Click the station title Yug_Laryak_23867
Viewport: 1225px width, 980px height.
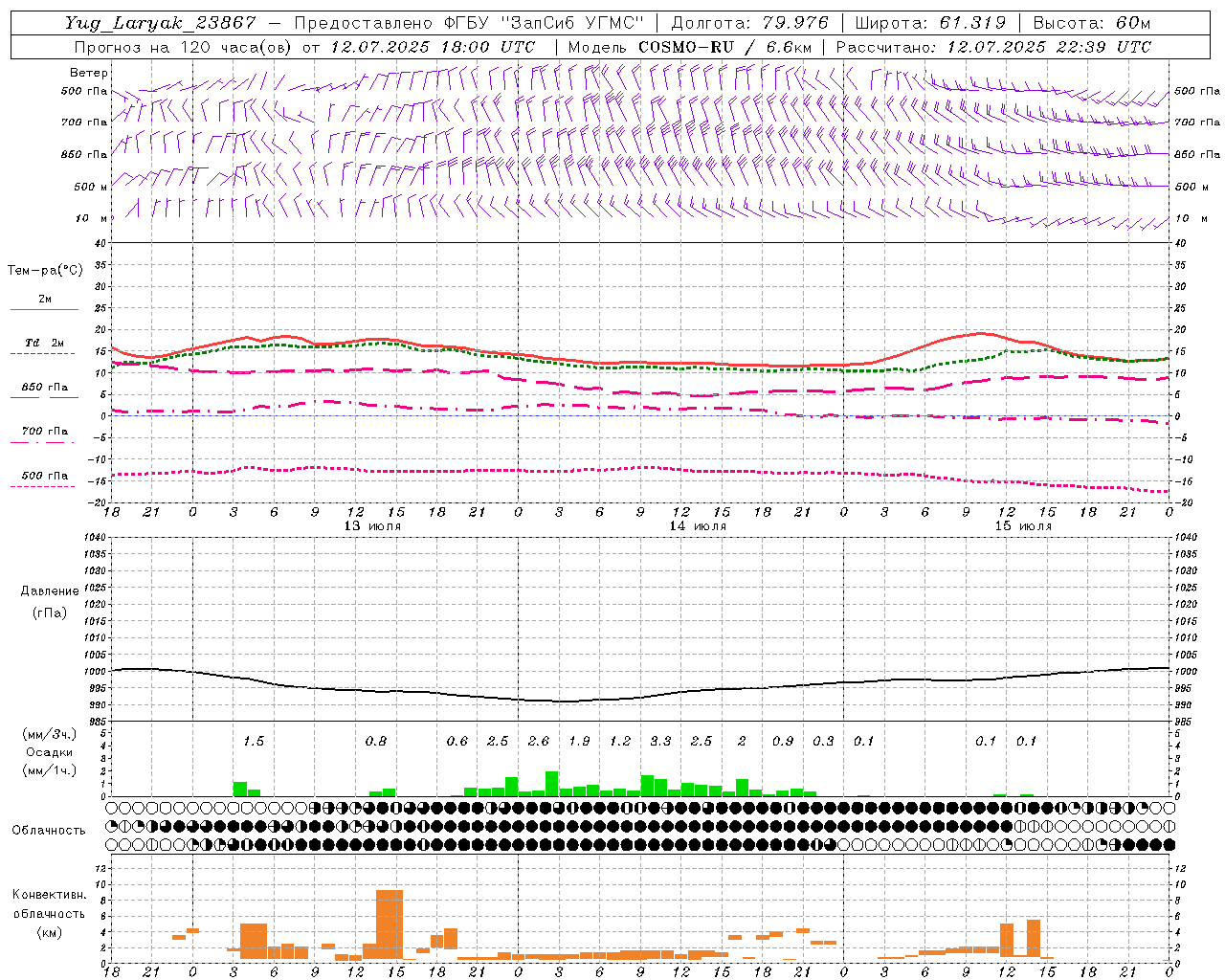[161, 23]
